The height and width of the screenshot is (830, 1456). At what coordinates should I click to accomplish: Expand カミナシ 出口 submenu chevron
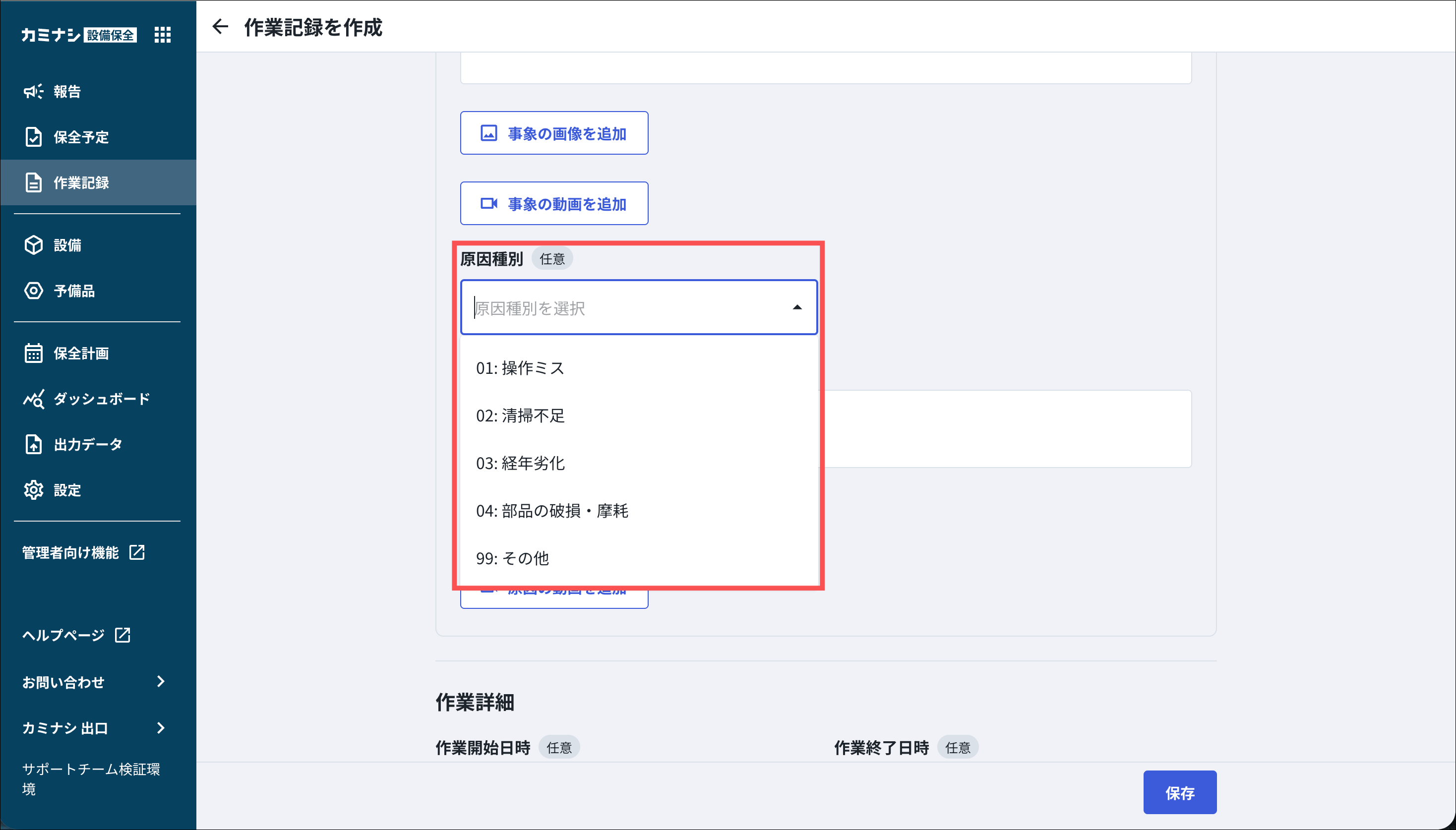pos(161,728)
